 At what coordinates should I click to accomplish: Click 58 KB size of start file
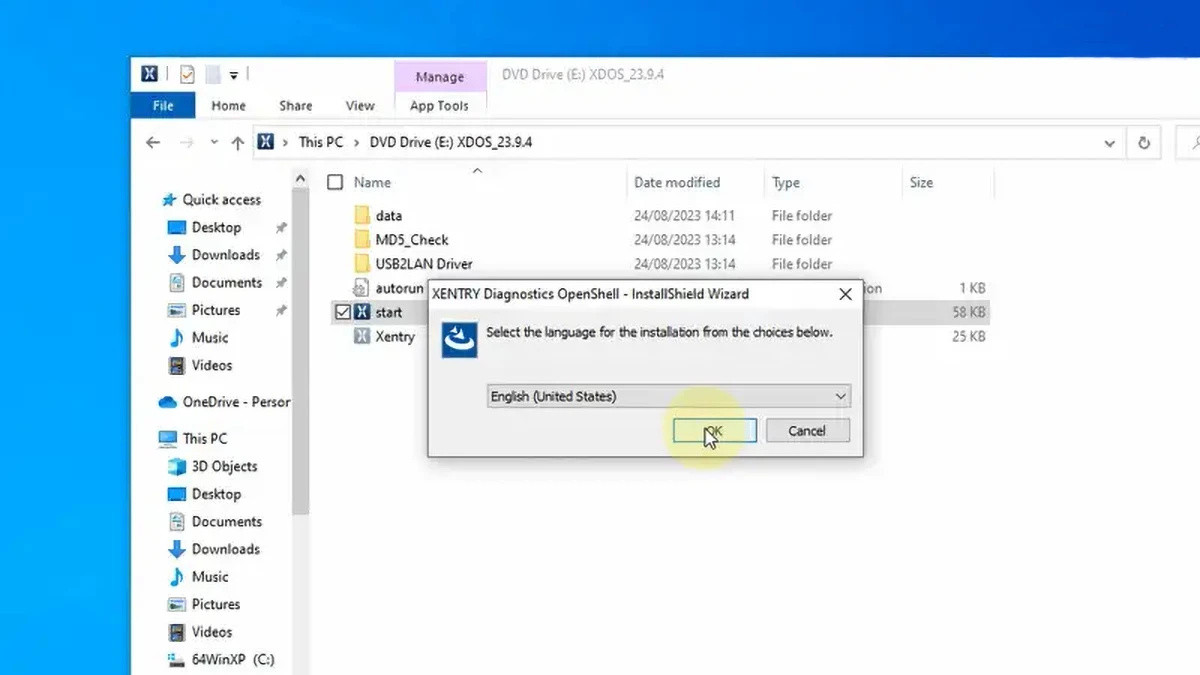click(969, 312)
